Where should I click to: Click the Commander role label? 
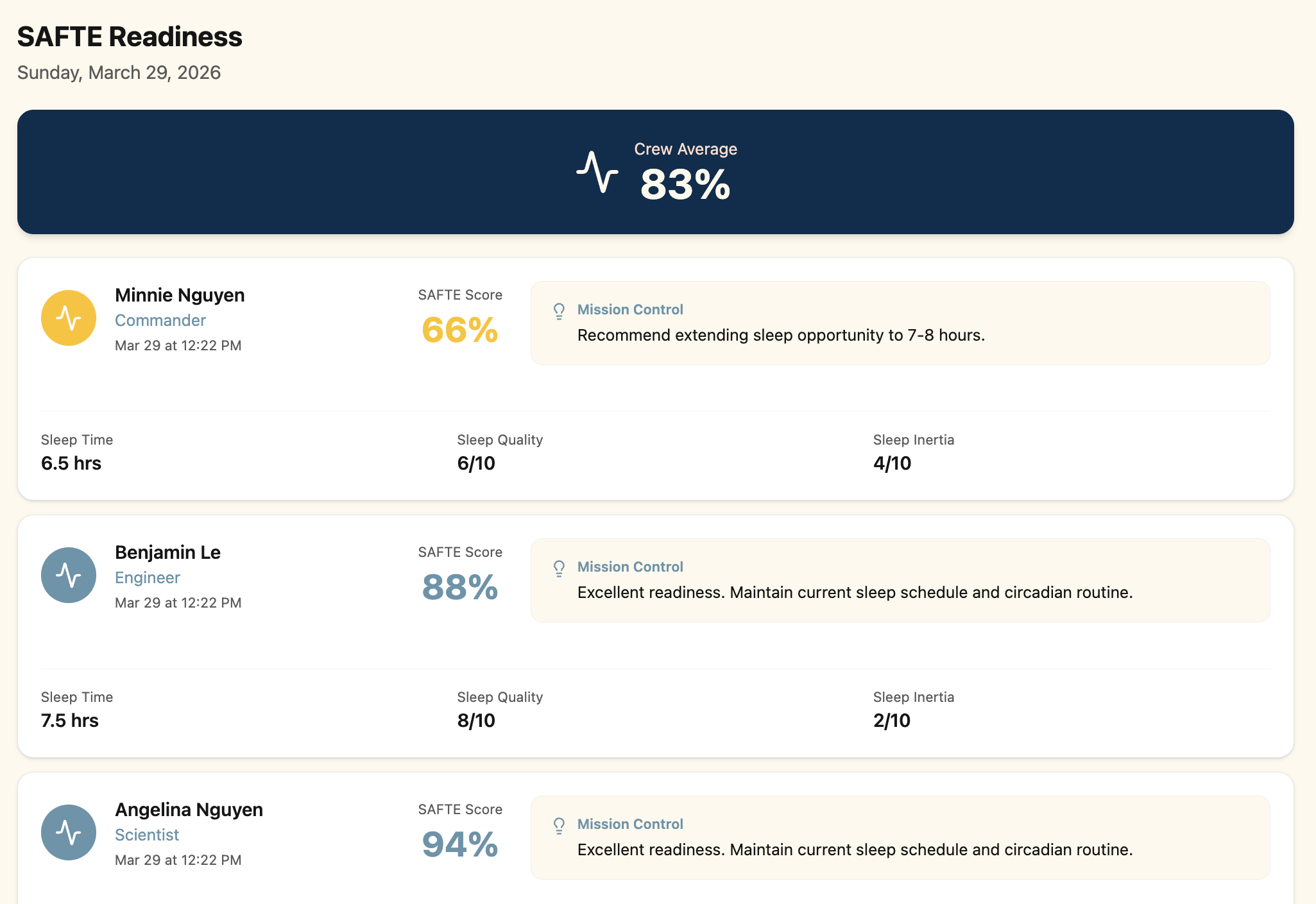[x=160, y=320]
